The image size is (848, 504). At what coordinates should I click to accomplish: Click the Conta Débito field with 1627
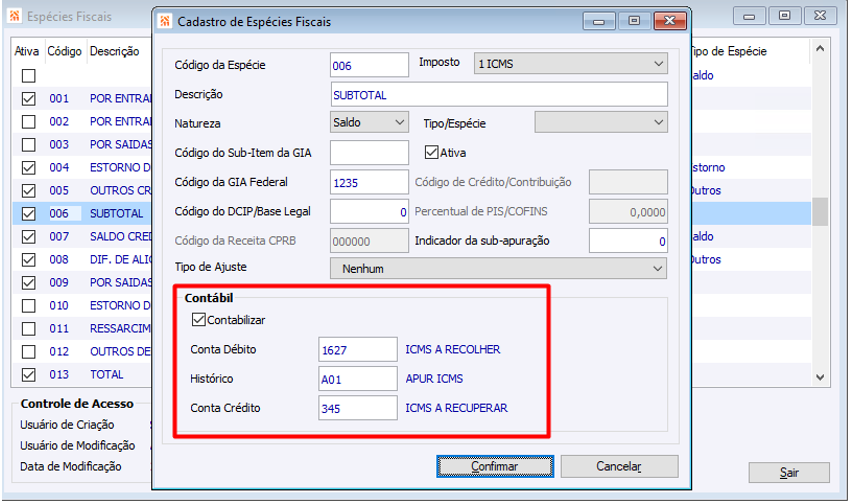click(x=357, y=349)
